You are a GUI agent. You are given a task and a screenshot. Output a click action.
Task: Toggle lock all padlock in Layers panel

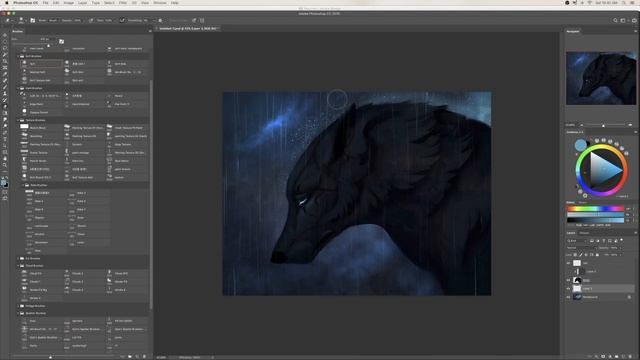tap(597, 255)
